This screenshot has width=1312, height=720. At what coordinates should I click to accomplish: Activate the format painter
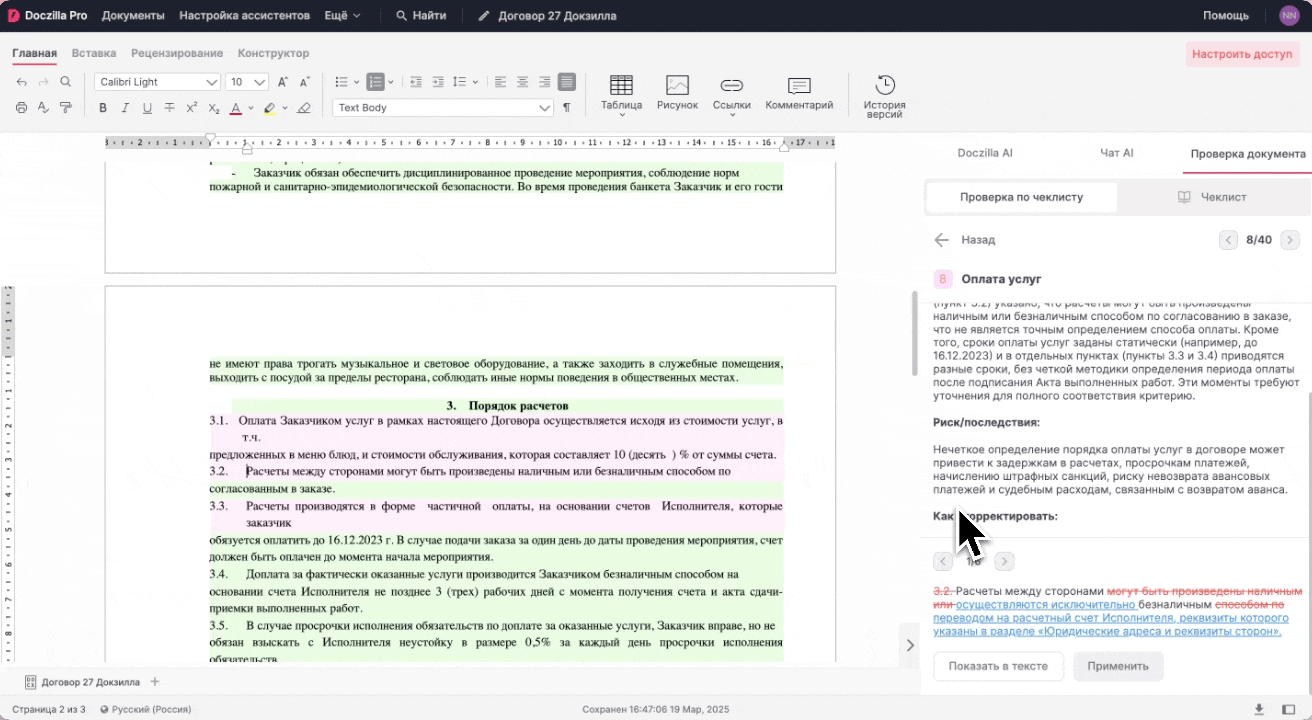pyautogui.click(x=66, y=108)
